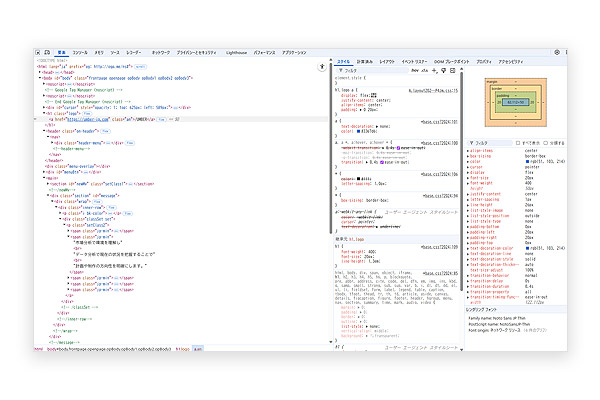Check the Show all (すべて表示) checkbox
Image resolution: width=600 pixels, height=400 pixels.
pos(518,143)
